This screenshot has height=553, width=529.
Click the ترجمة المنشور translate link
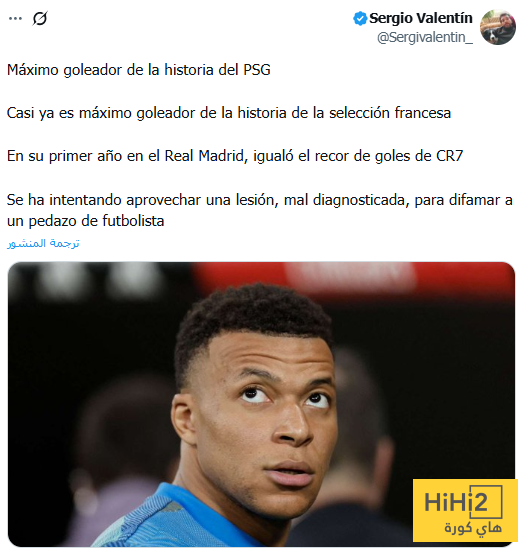coord(43,243)
